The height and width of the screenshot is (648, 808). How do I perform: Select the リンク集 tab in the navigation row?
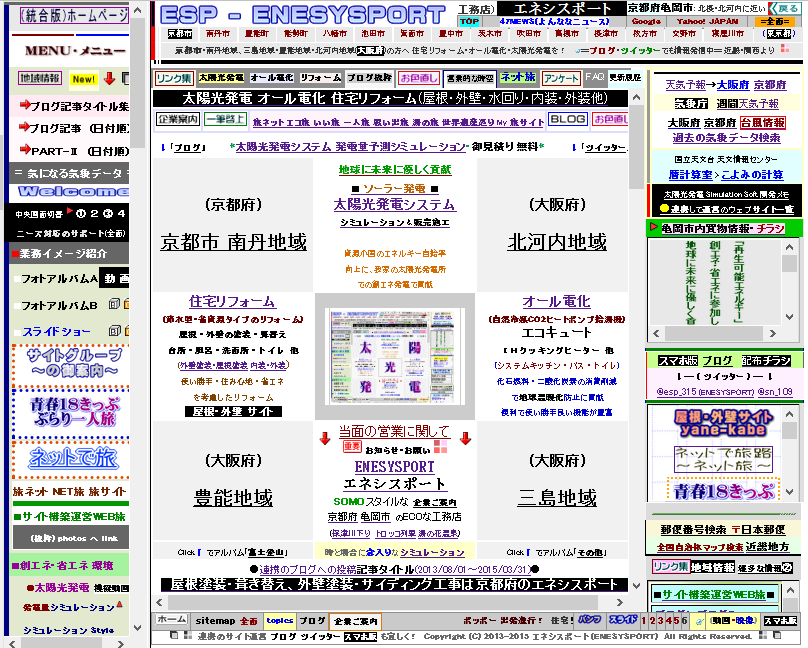[x=173, y=77]
